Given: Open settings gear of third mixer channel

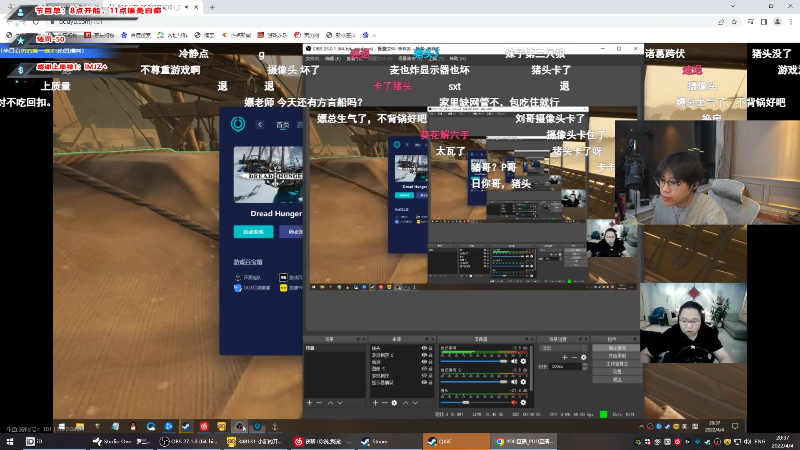Looking at the screenshot, I should [523, 403].
